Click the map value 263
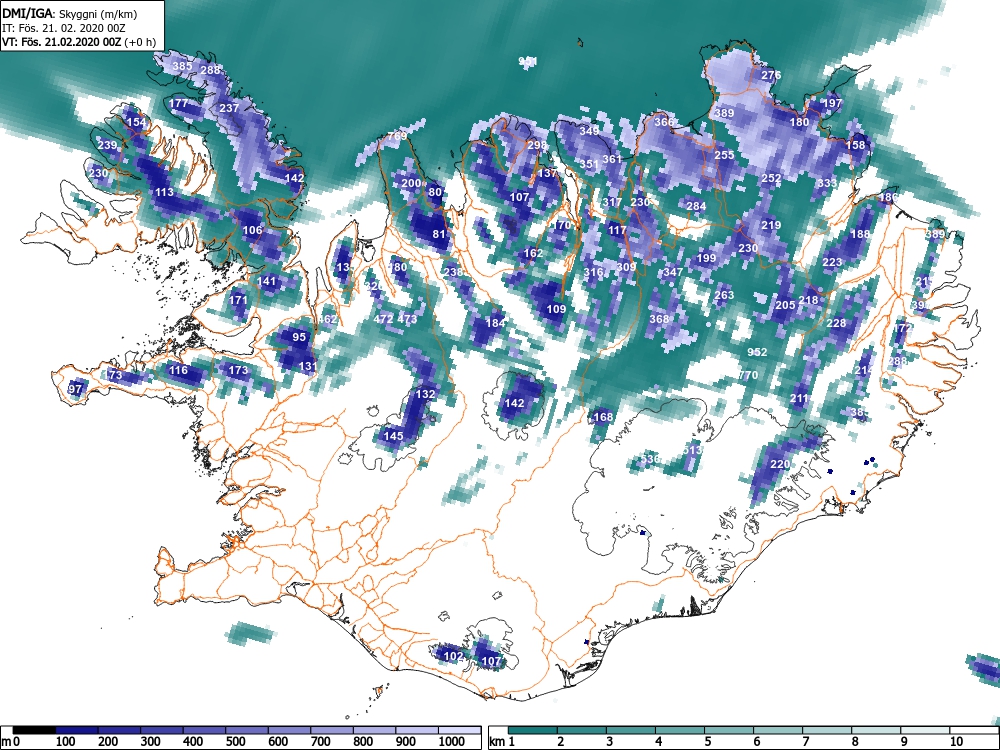This screenshot has height=750, width=1000. (x=724, y=295)
